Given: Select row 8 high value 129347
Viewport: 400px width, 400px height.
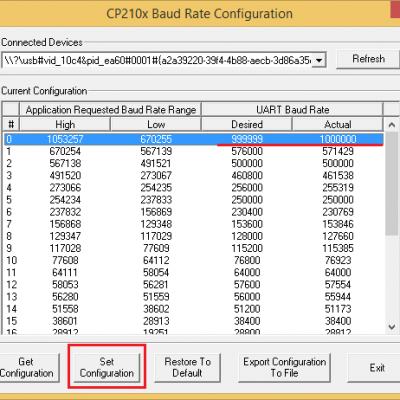Looking at the screenshot, I should coord(65,236).
